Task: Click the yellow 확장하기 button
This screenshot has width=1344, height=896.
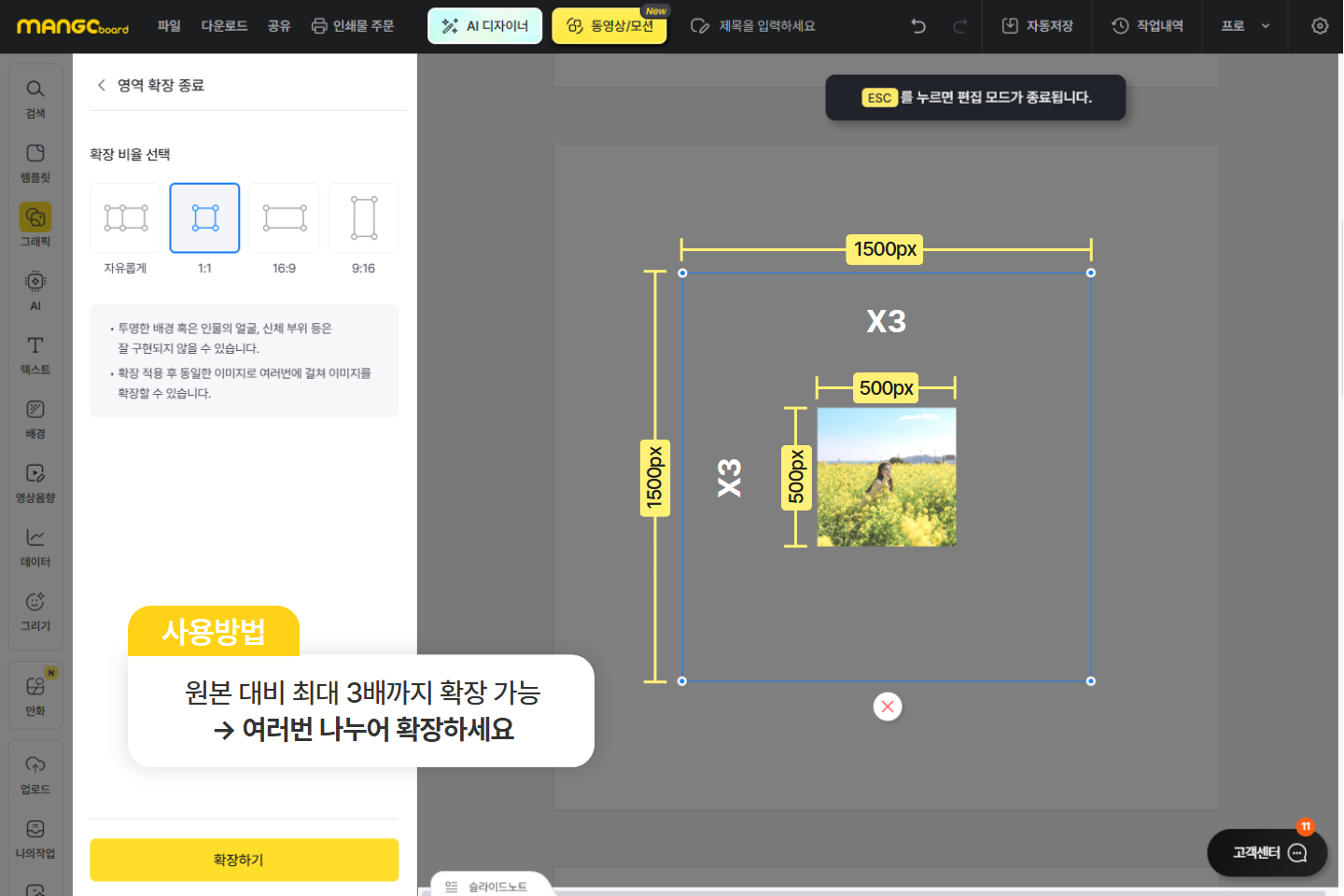Action: [244, 860]
